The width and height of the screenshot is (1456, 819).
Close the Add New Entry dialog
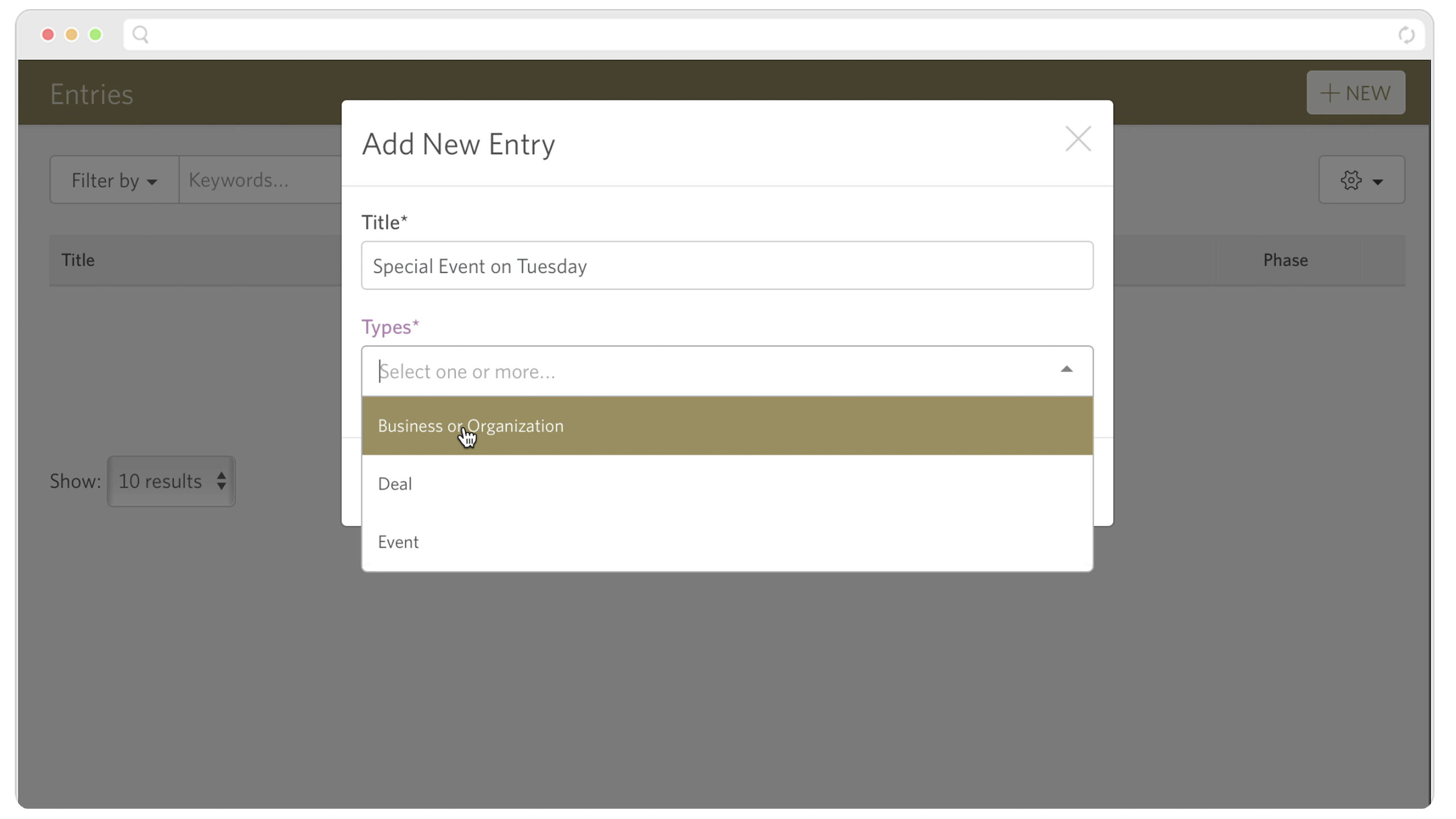(1078, 139)
